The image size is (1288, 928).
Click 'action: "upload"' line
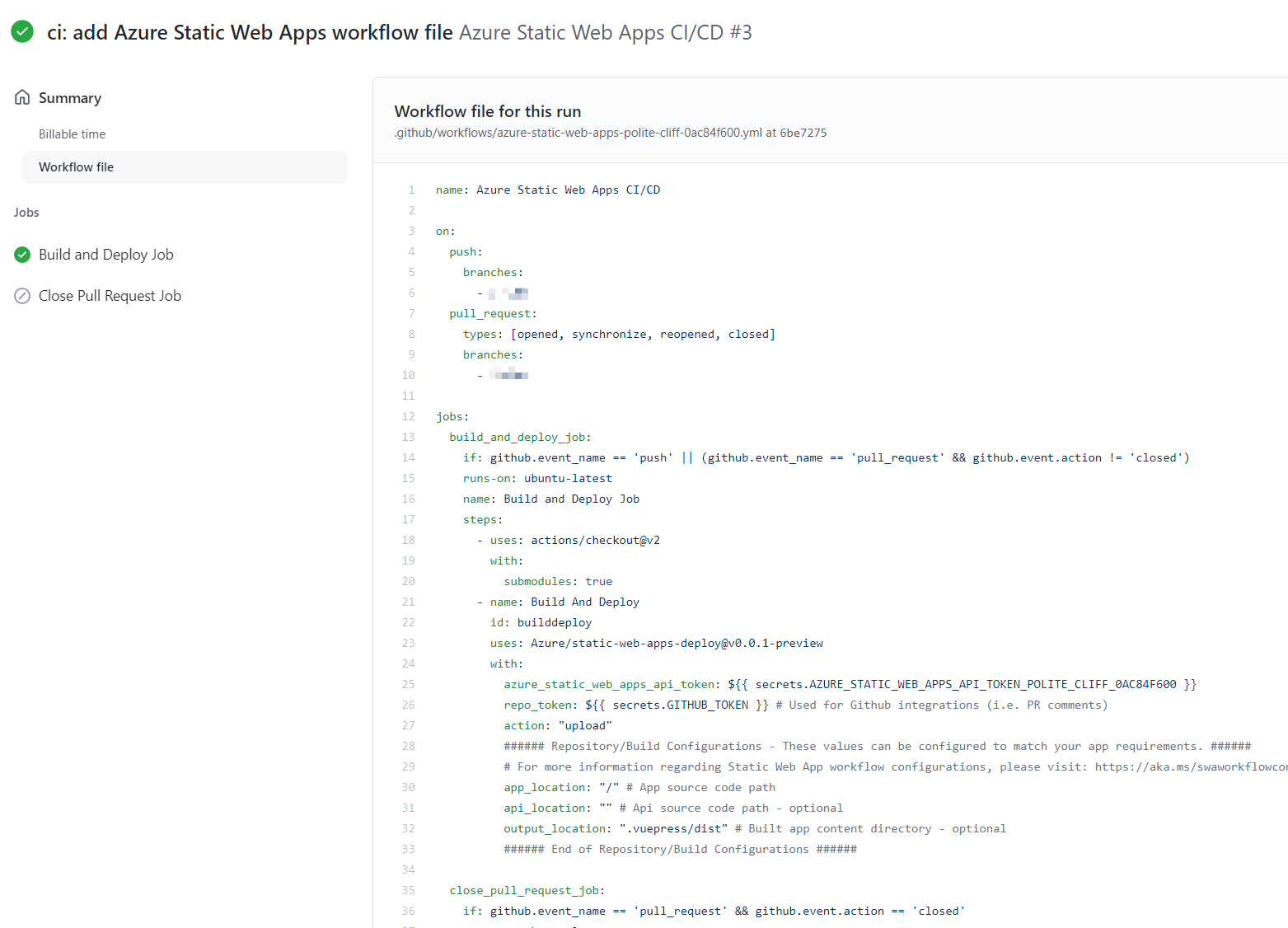point(558,725)
